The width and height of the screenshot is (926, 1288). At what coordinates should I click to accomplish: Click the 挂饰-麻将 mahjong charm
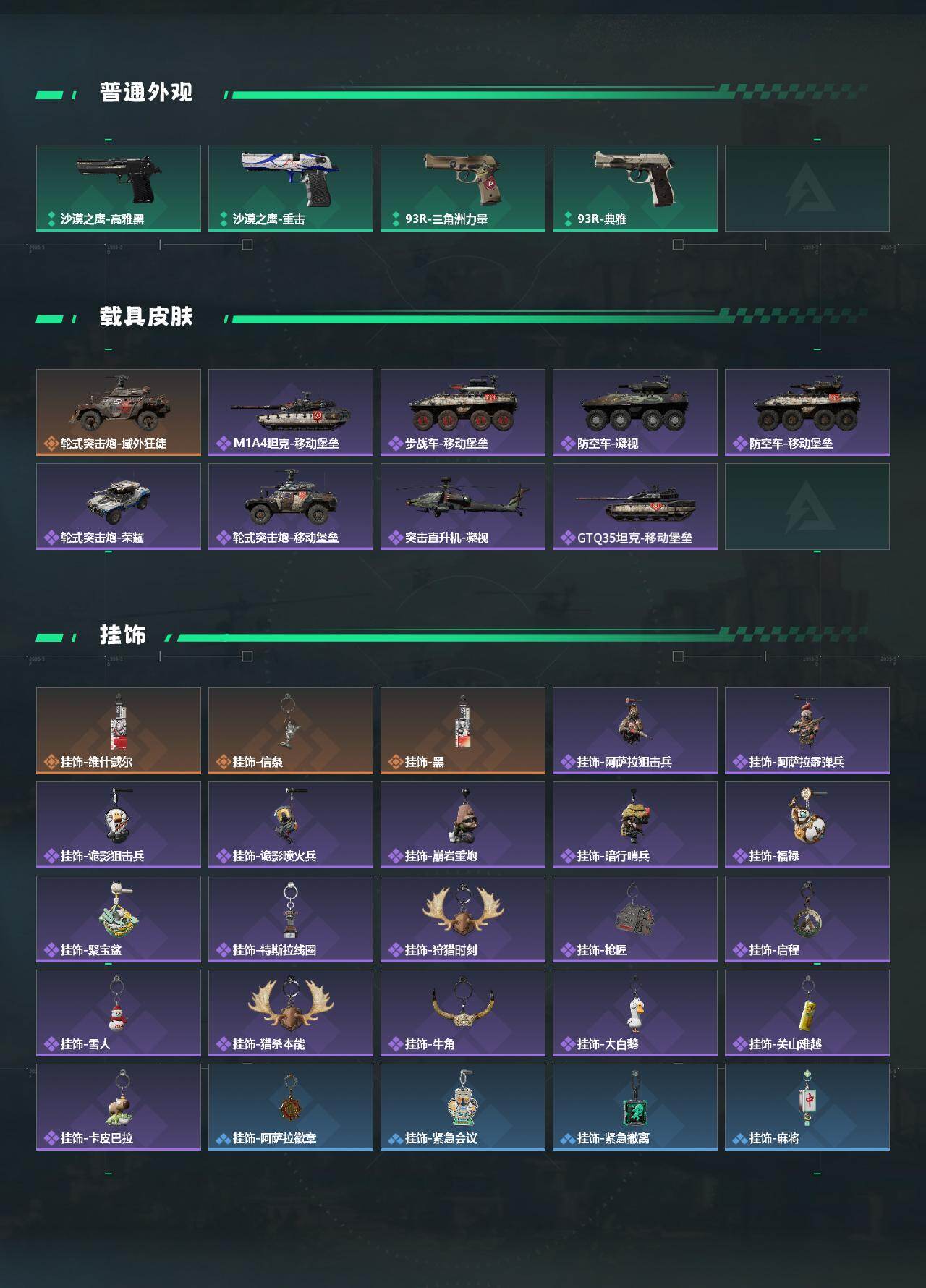[x=807, y=1107]
